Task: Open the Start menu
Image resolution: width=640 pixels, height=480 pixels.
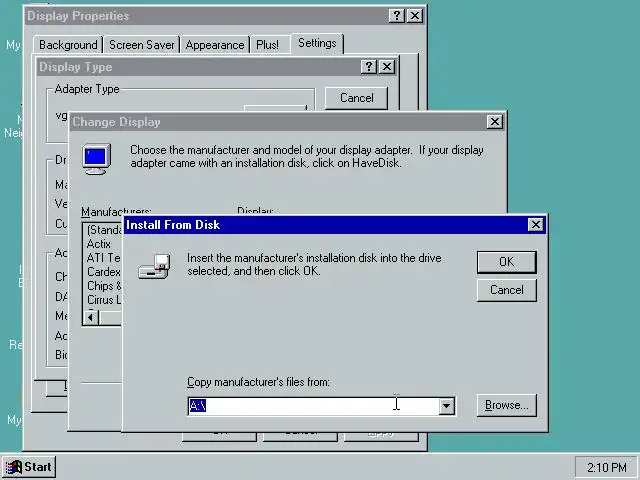Action: tap(29, 467)
